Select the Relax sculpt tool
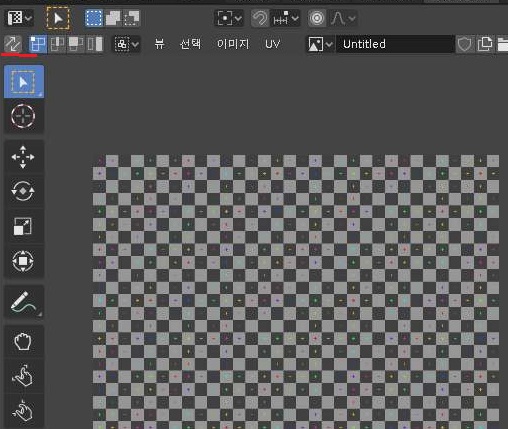508x429 pixels. 24,377
